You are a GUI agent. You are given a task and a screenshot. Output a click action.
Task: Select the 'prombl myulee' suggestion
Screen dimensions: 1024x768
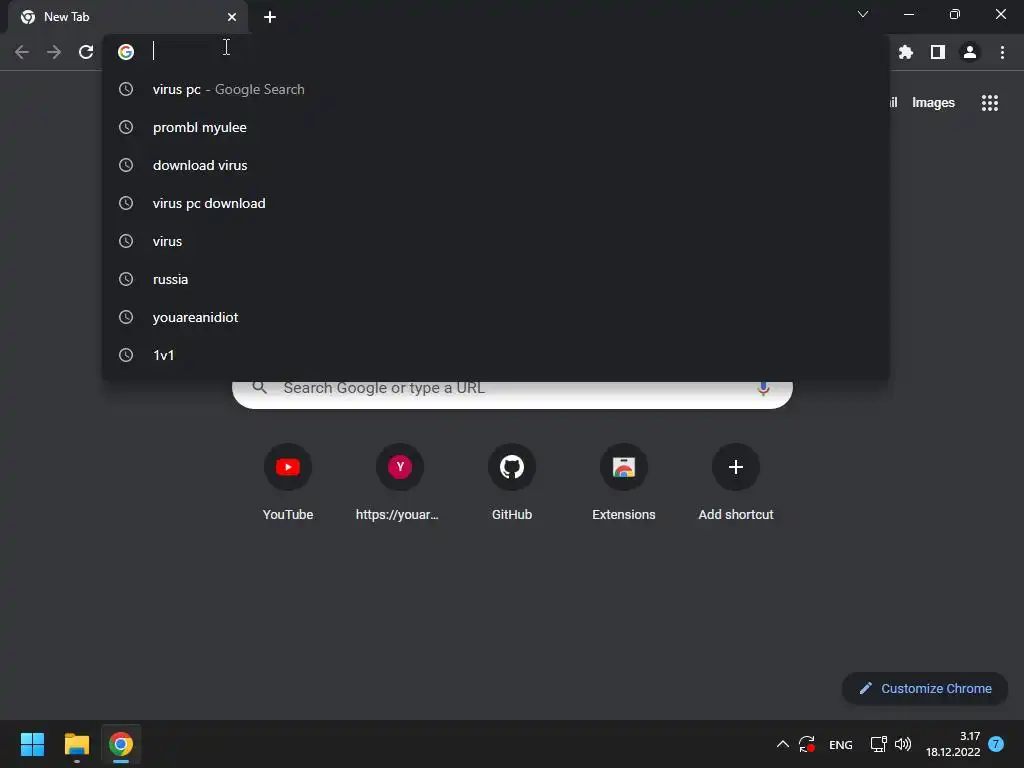point(496,127)
